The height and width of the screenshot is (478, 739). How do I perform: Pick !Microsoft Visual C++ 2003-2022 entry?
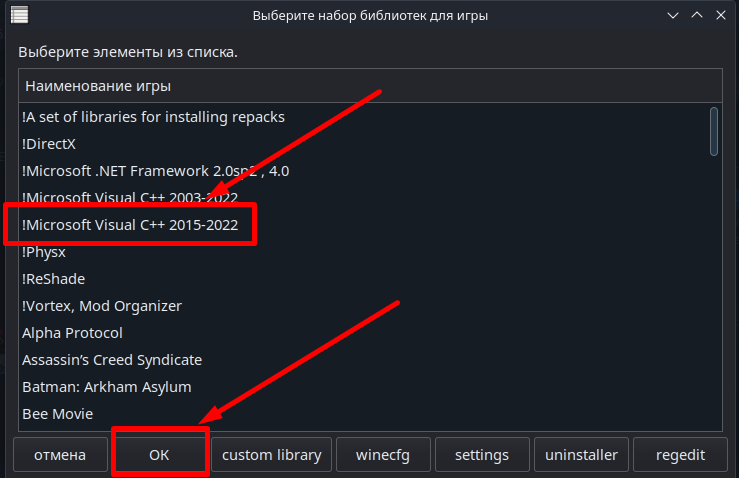[129, 198]
